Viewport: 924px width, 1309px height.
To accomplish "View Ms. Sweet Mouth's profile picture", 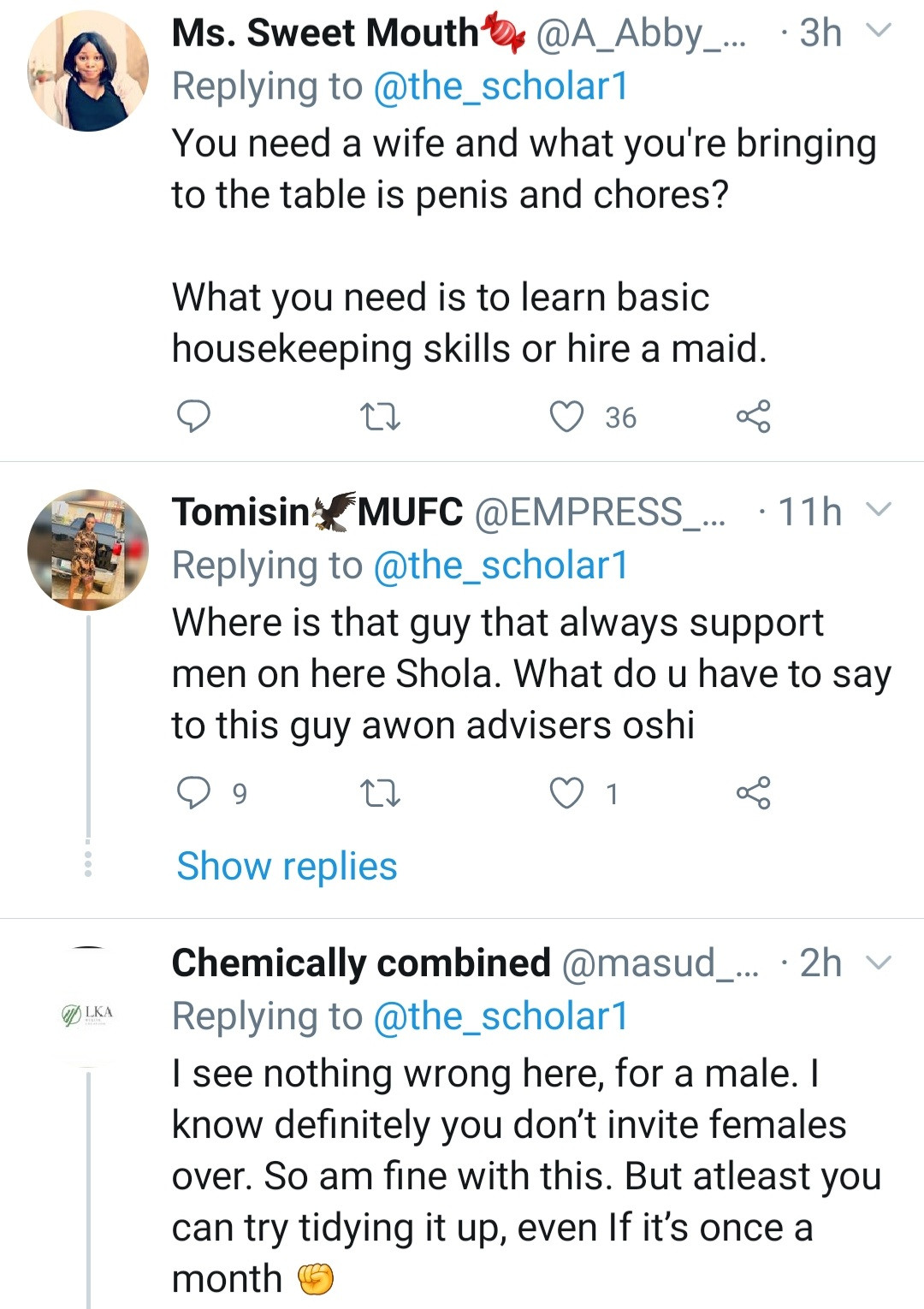I will (88, 71).
